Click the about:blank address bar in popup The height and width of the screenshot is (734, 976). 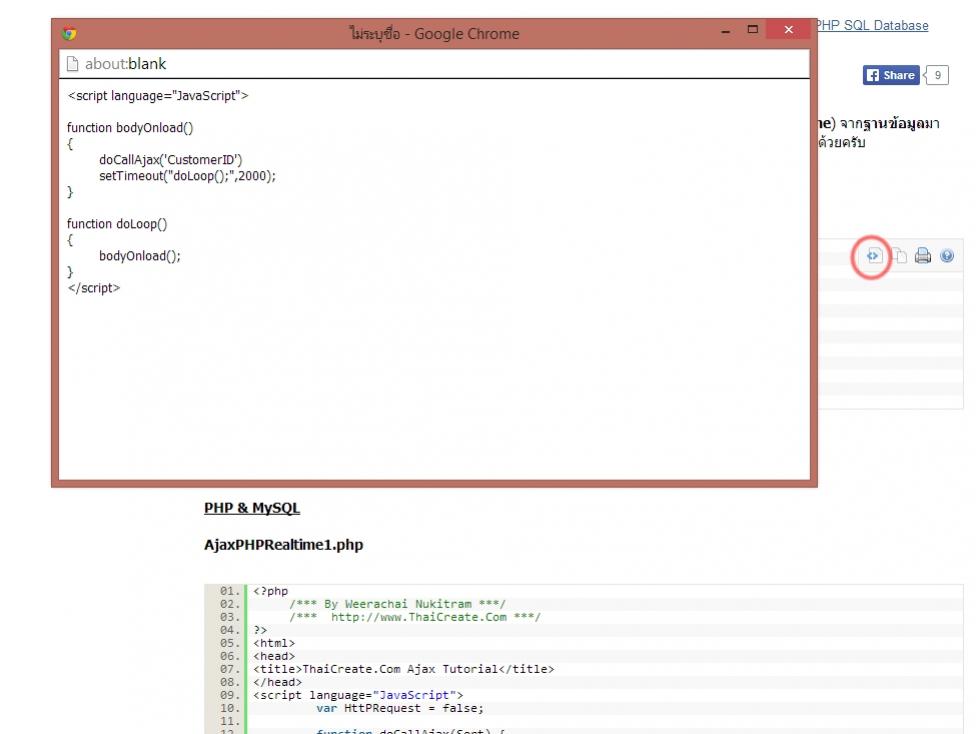(434, 64)
